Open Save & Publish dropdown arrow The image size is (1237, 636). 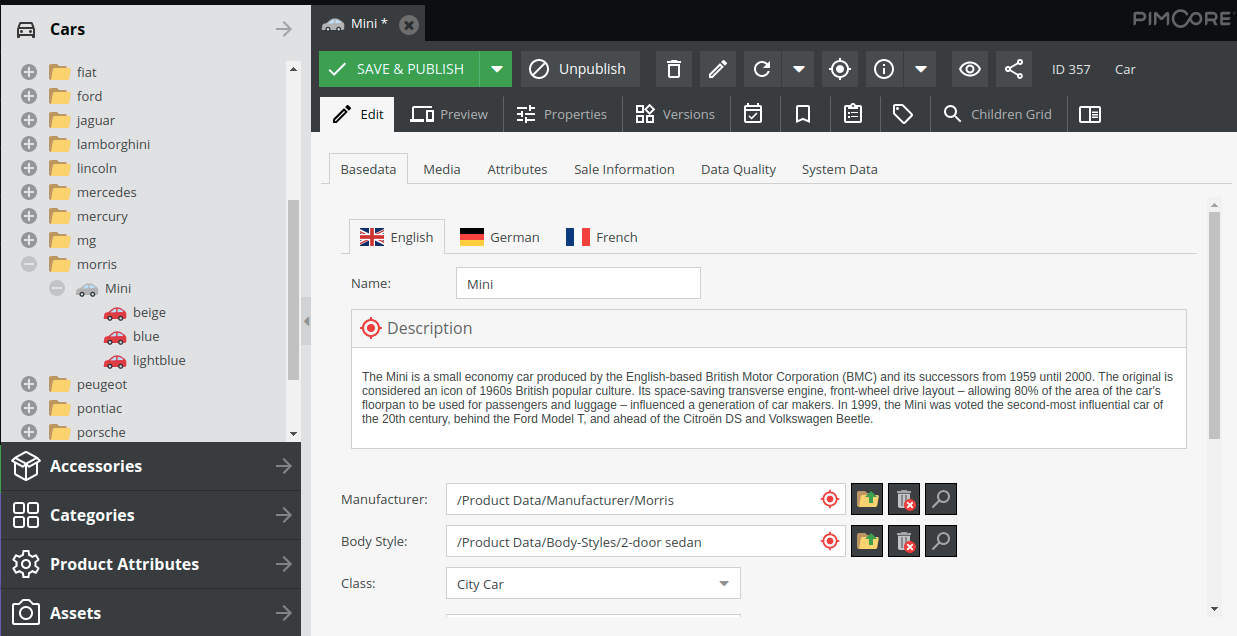496,69
